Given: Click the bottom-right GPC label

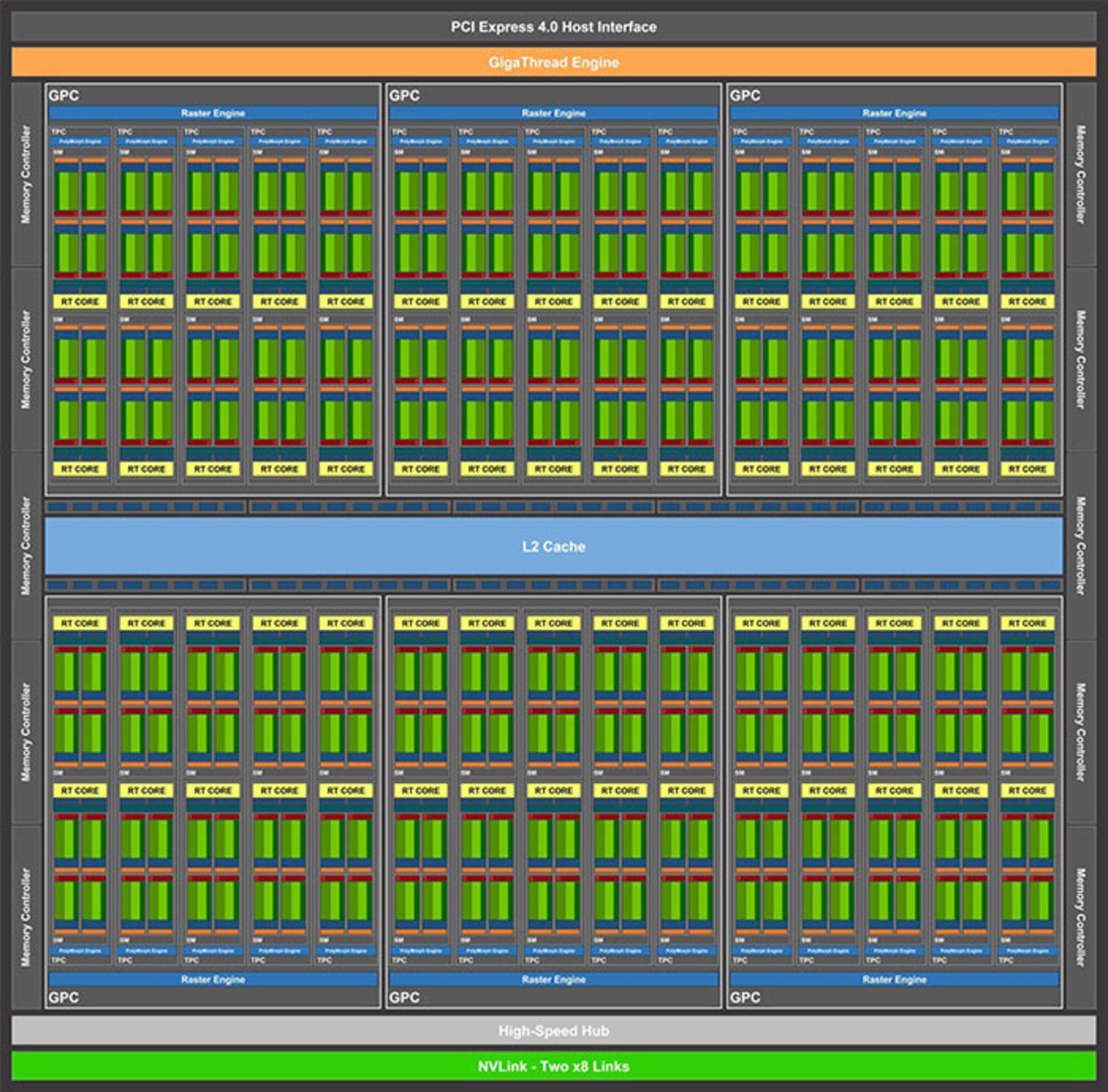Looking at the screenshot, I should pos(745,997).
